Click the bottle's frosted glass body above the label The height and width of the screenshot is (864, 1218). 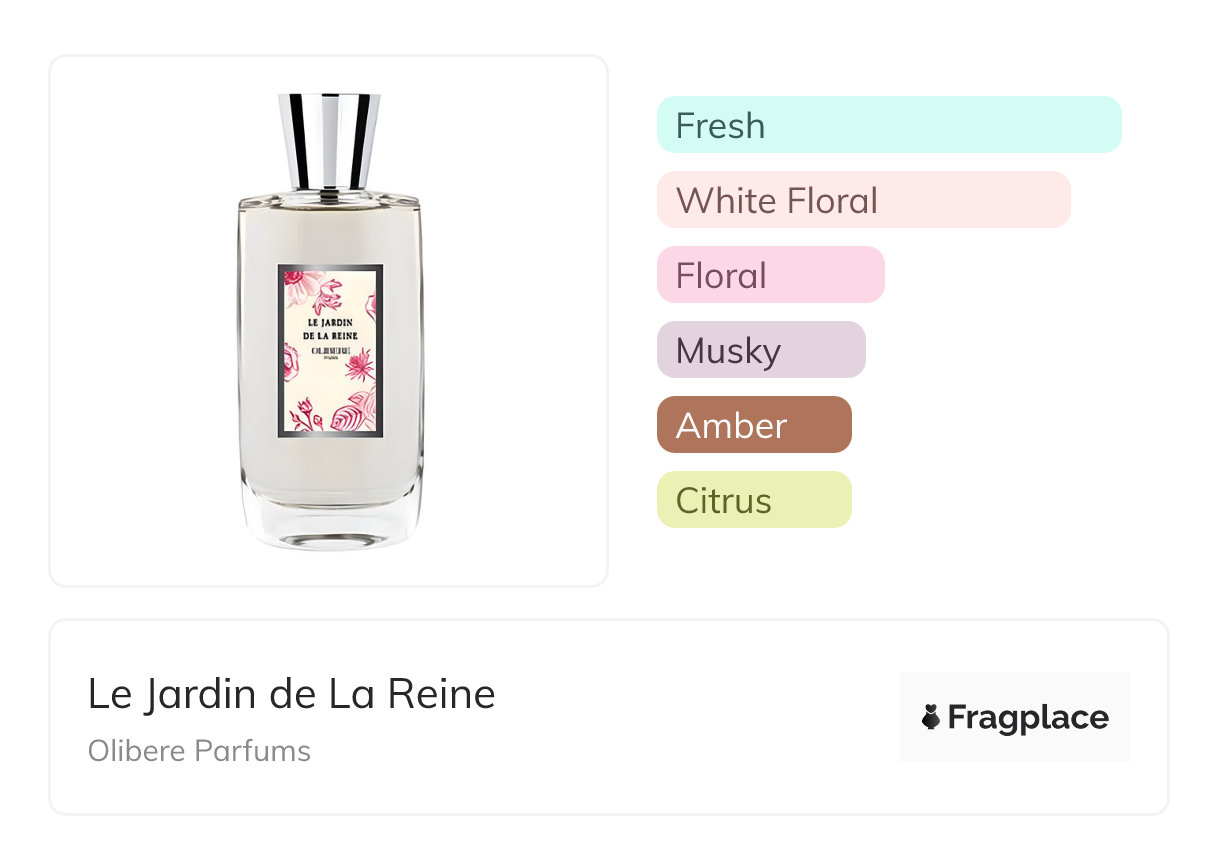(x=331, y=232)
